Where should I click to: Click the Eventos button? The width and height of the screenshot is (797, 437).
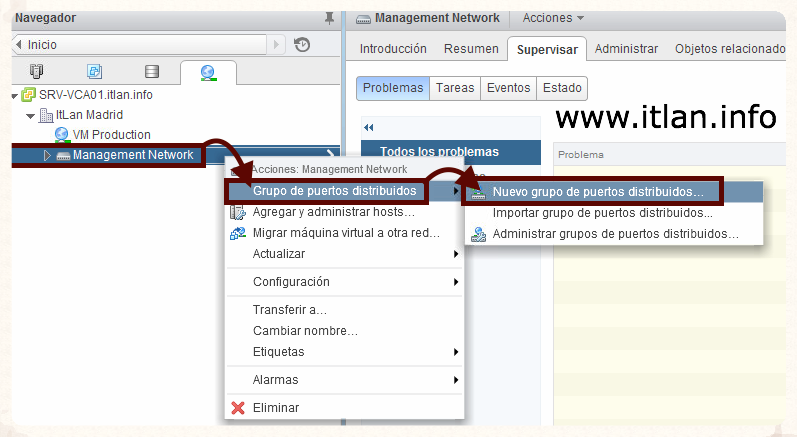(x=508, y=88)
